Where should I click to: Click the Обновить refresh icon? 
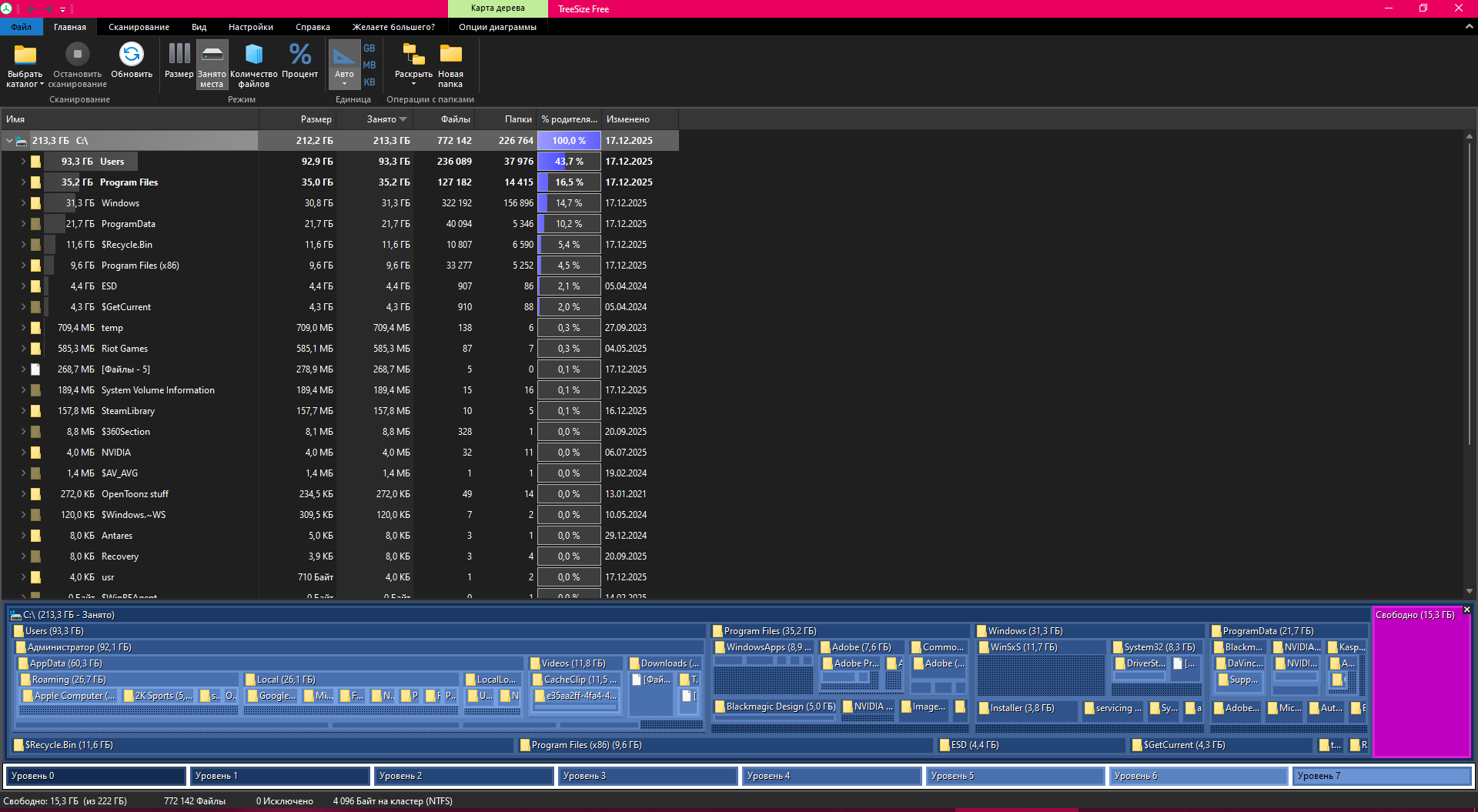[132, 54]
